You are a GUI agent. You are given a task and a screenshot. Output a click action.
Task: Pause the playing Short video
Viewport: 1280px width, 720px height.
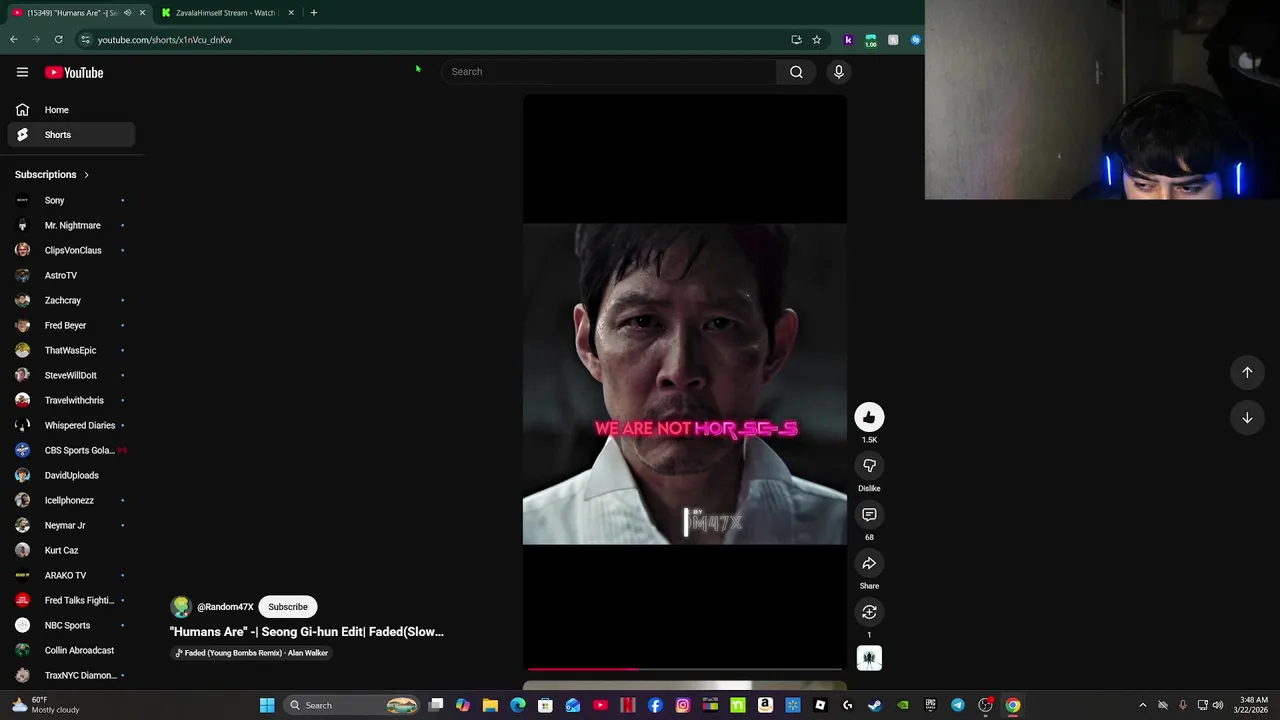pos(685,384)
